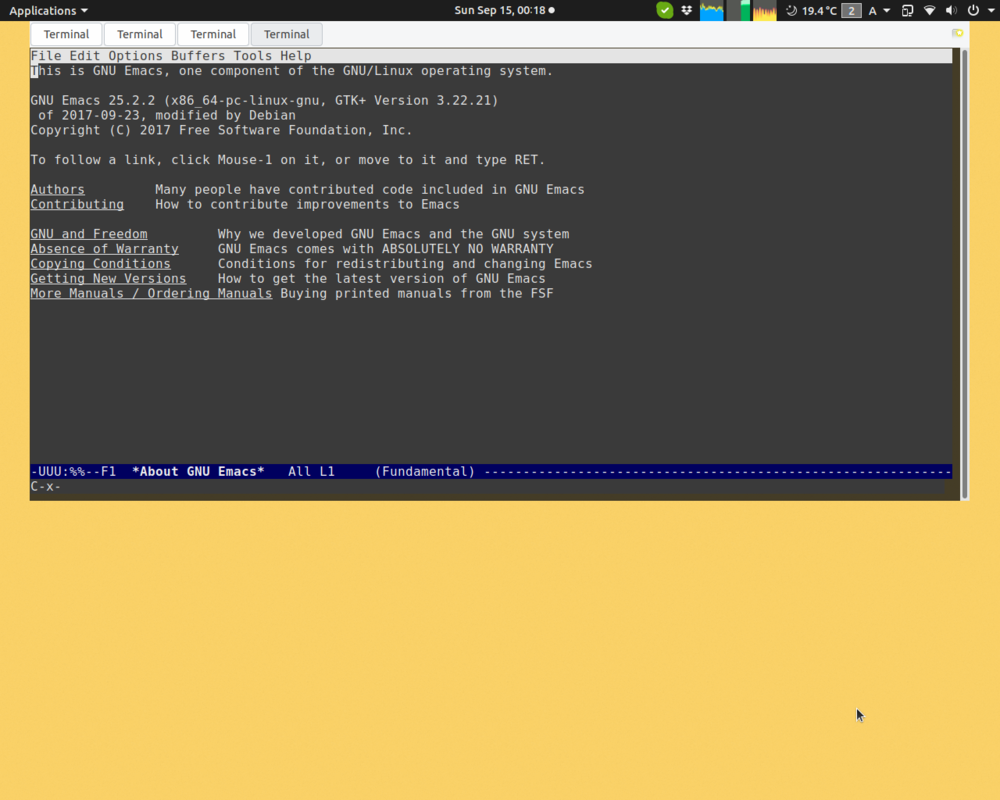Click the 'To follow a link' instruction line
The height and width of the screenshot is (800, 1000).
pyautogui.click(x=288, y=160)
